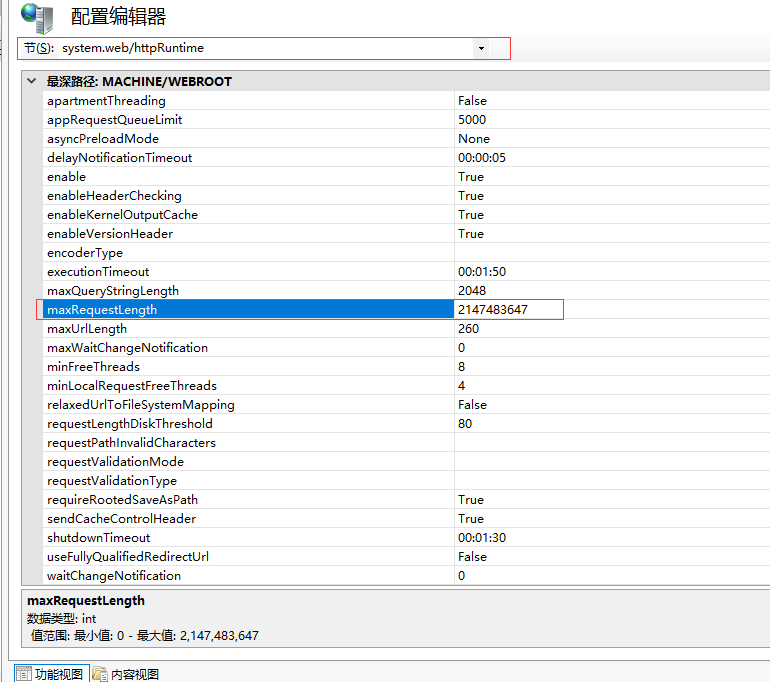This screenshot has height=682, width=770.
Task: Collapse the MACHINE/WEBROOT deepest path group
Action: (x=32, y=81)
